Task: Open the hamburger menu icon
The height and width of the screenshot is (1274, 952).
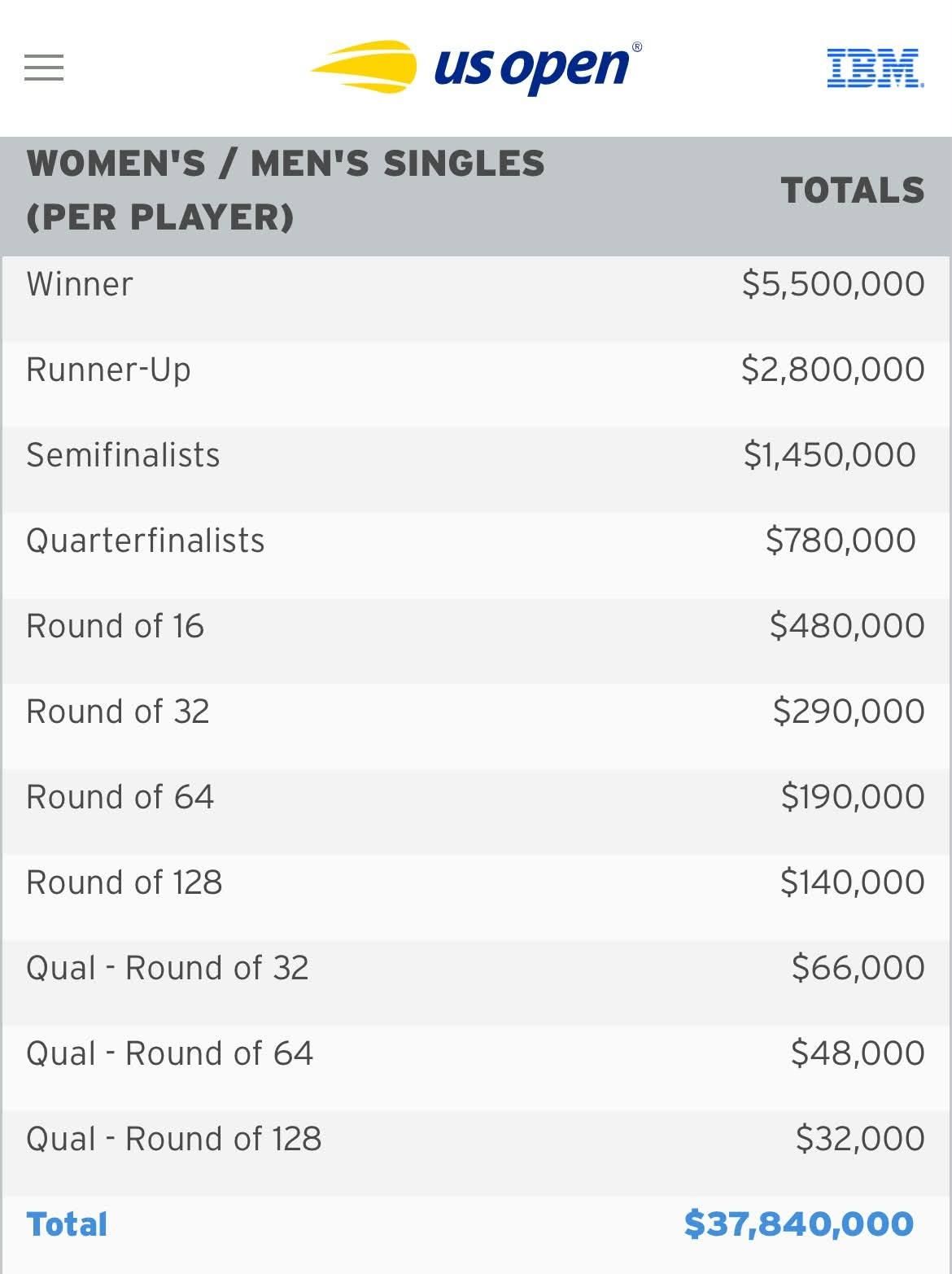Action: point(44,68)
